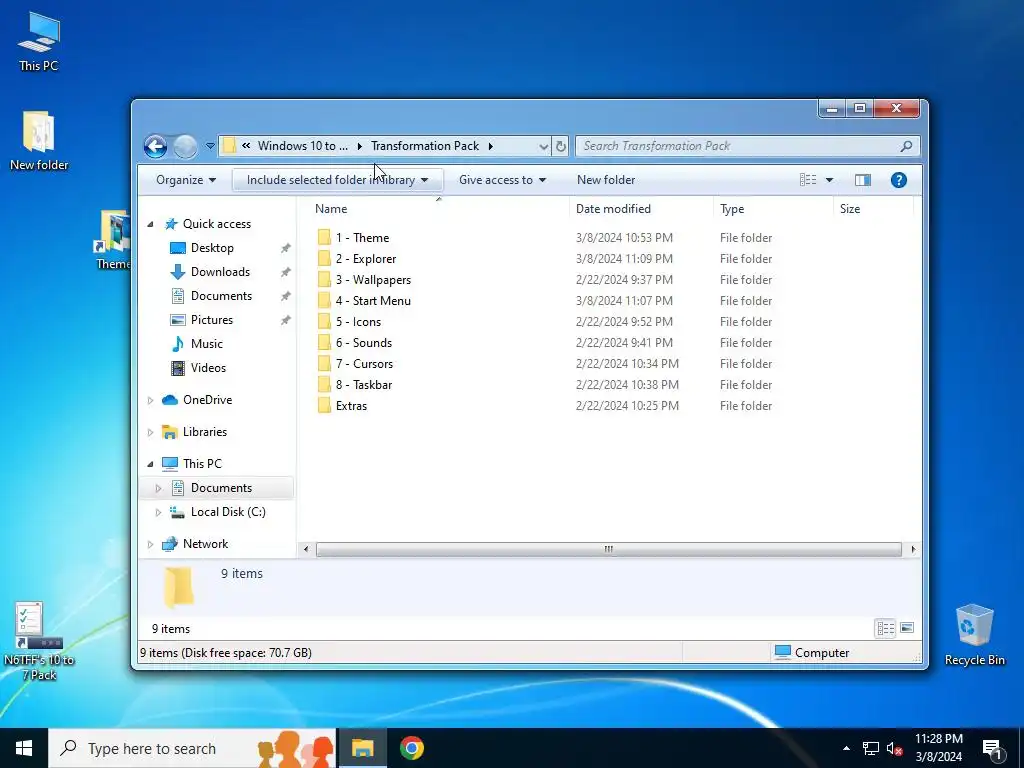Switch to large thumbnails view in status bar
1024x768 pixels.
coord(906,628)
